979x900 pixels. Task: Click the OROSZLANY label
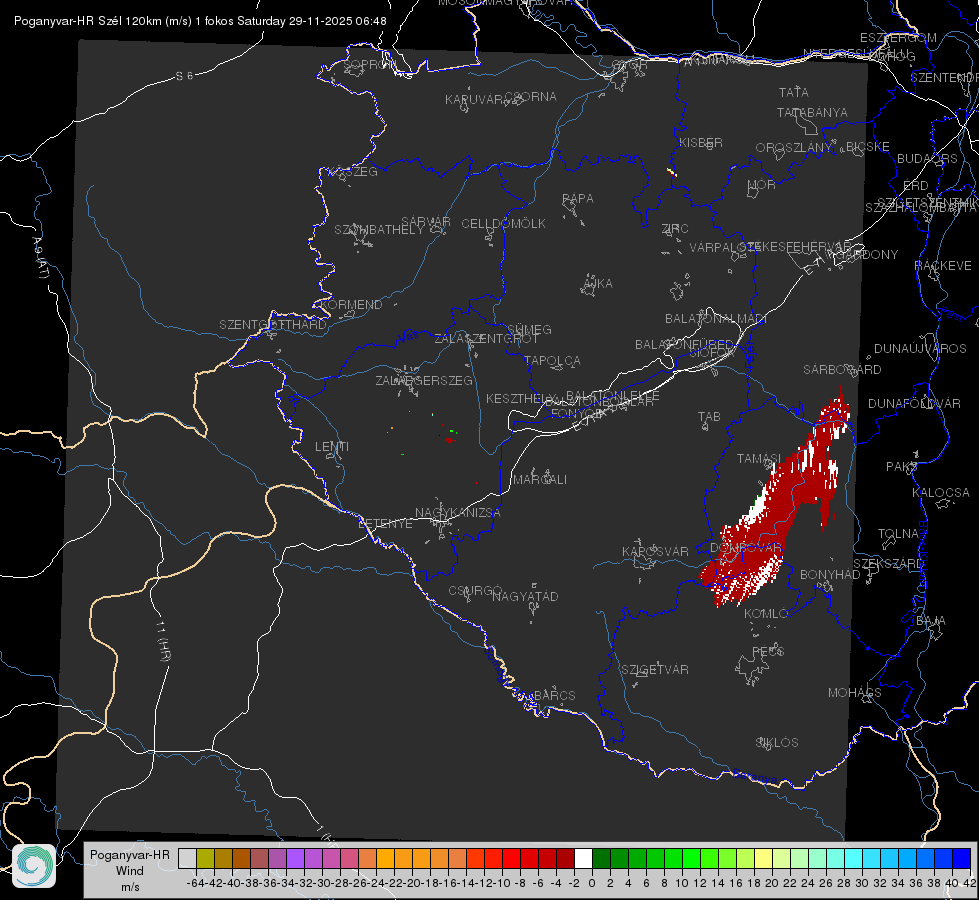point(794,148)
